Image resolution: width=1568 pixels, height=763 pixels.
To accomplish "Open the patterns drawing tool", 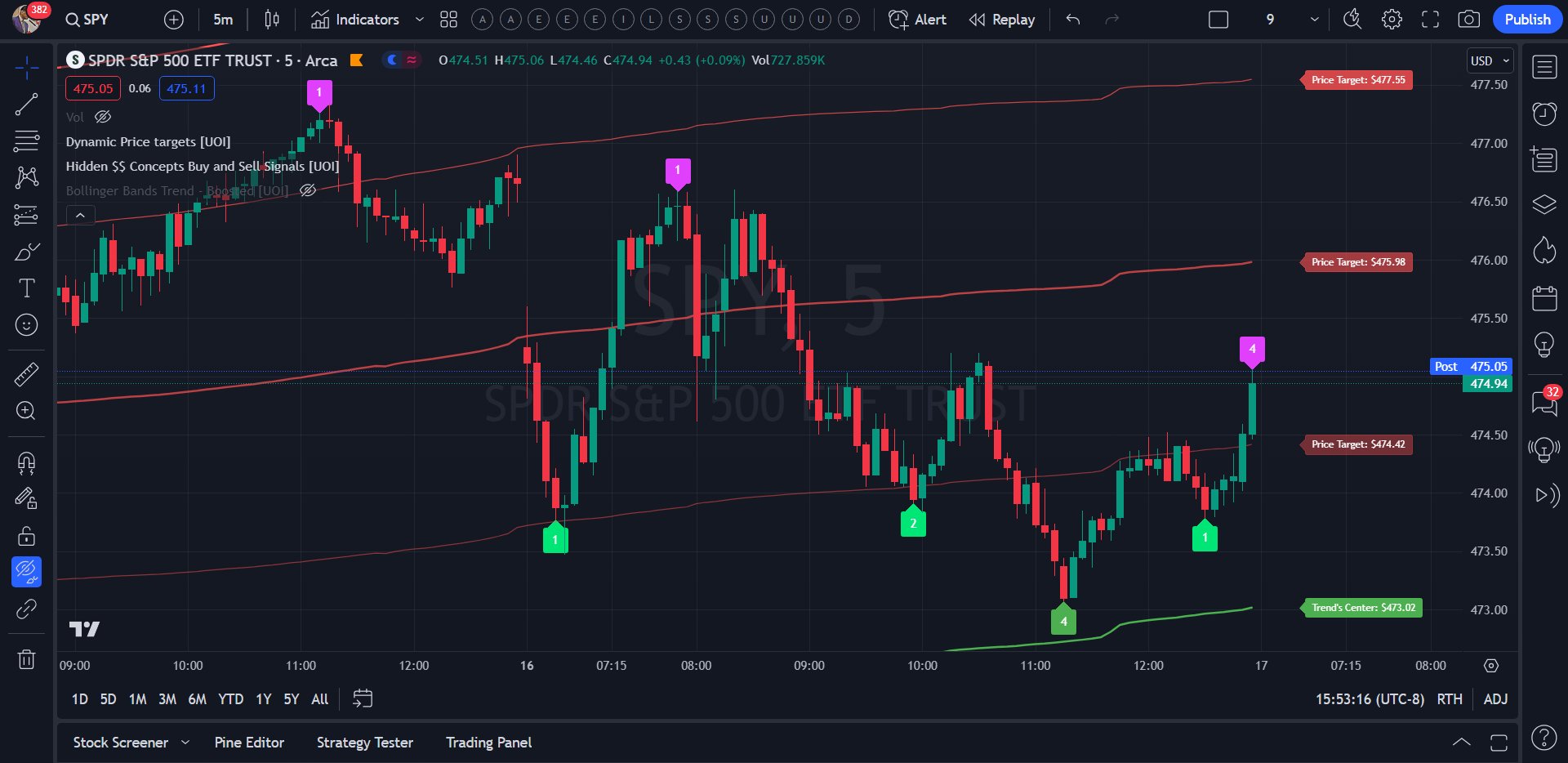I will coord(26,178).
